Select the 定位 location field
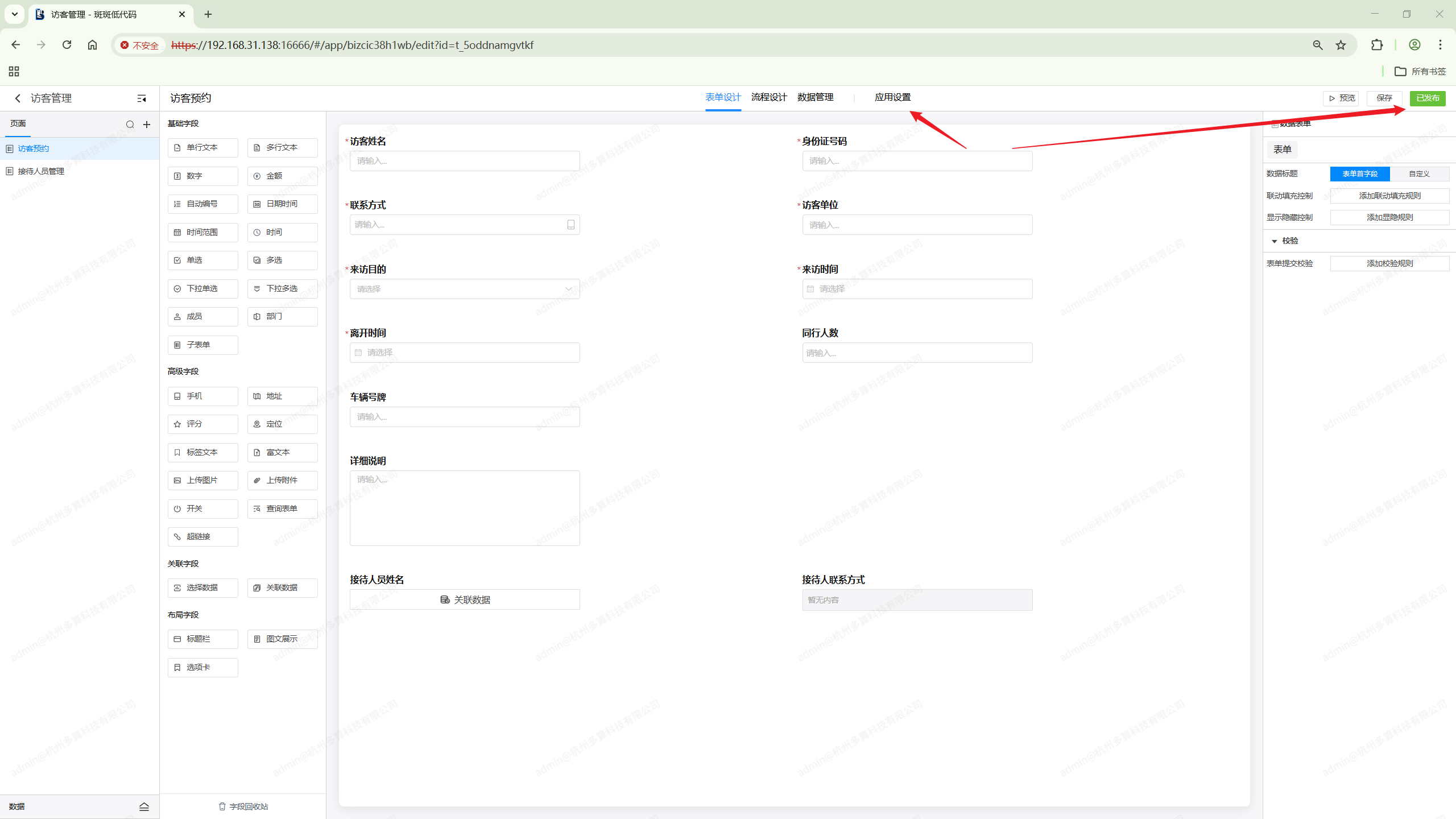This screenshot has height=819, width=1456. click(x=282, y=424)
